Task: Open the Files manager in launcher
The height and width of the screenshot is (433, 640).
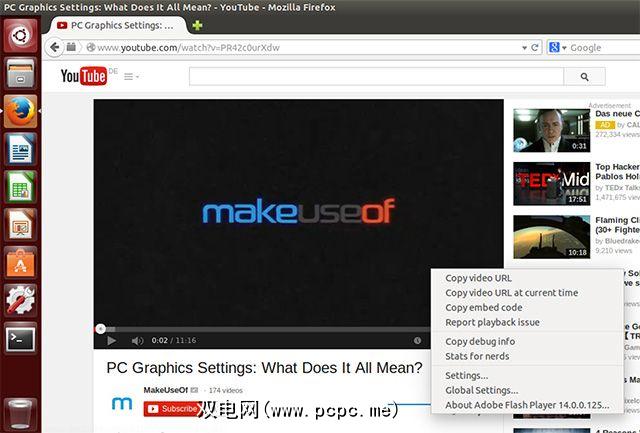Action: tap(20, 73)
